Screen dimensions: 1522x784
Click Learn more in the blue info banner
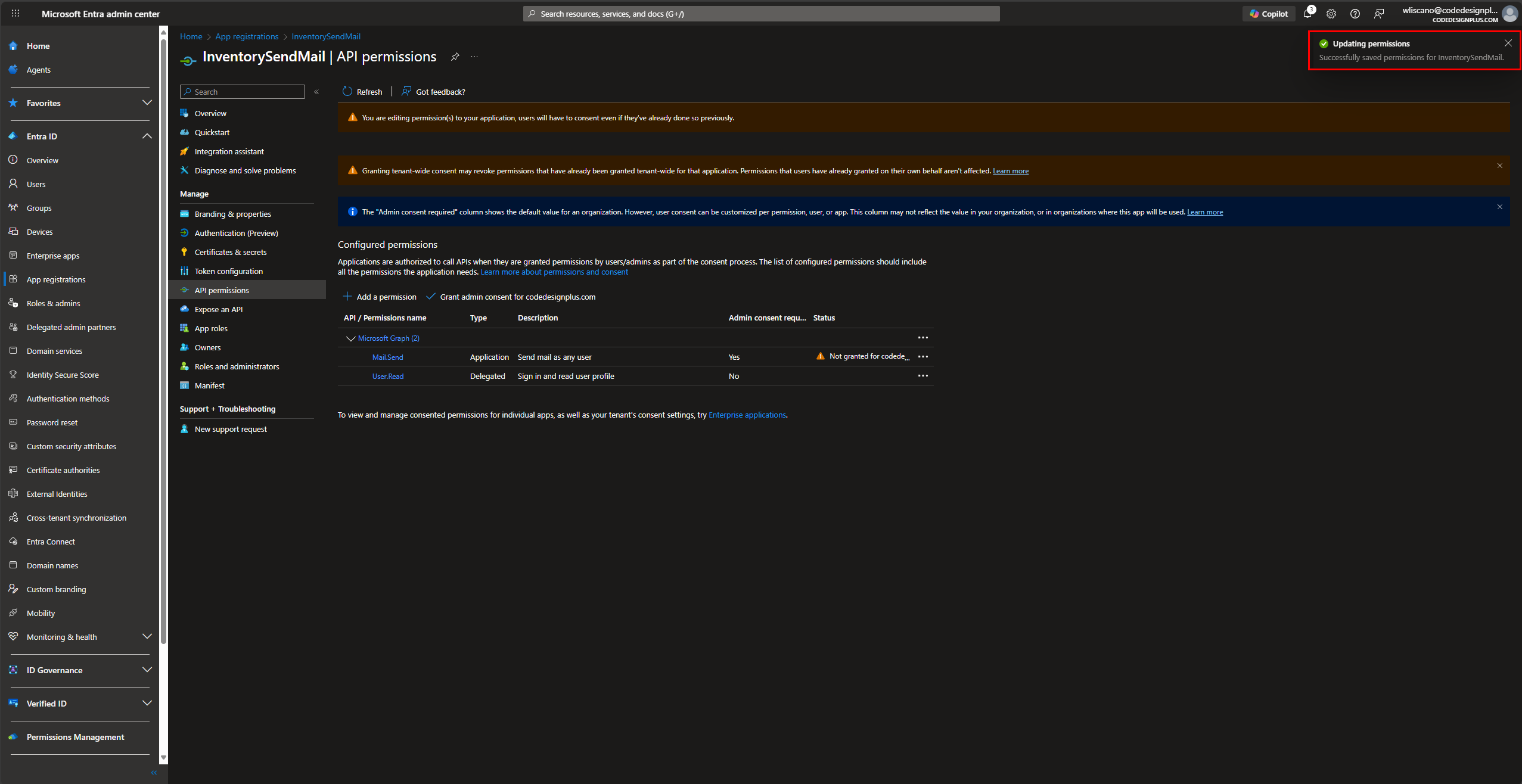[1205, 212]
